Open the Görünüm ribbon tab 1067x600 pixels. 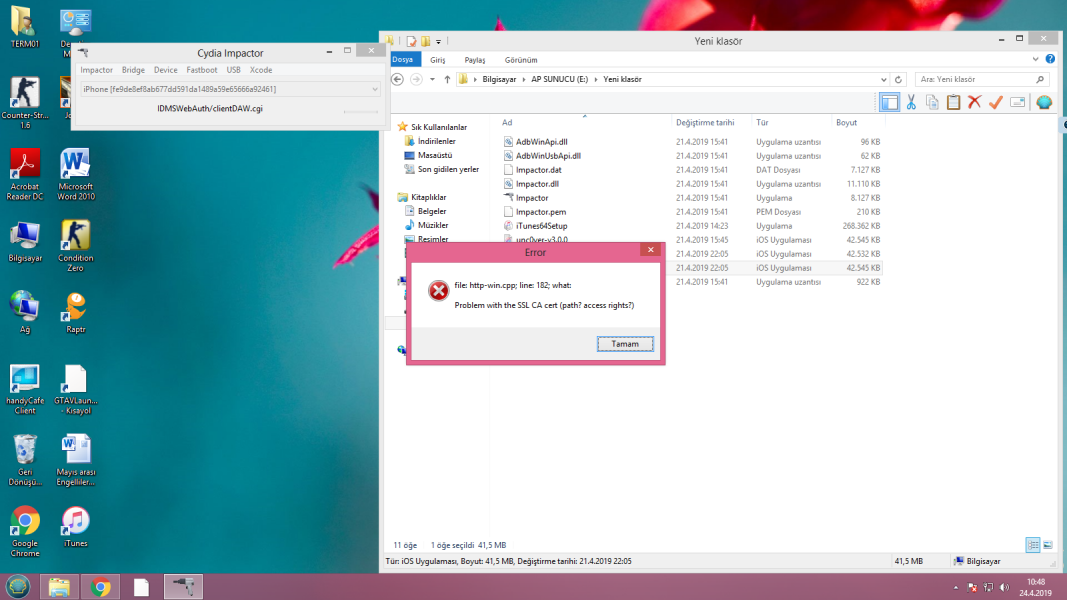(x=521, y=60)
